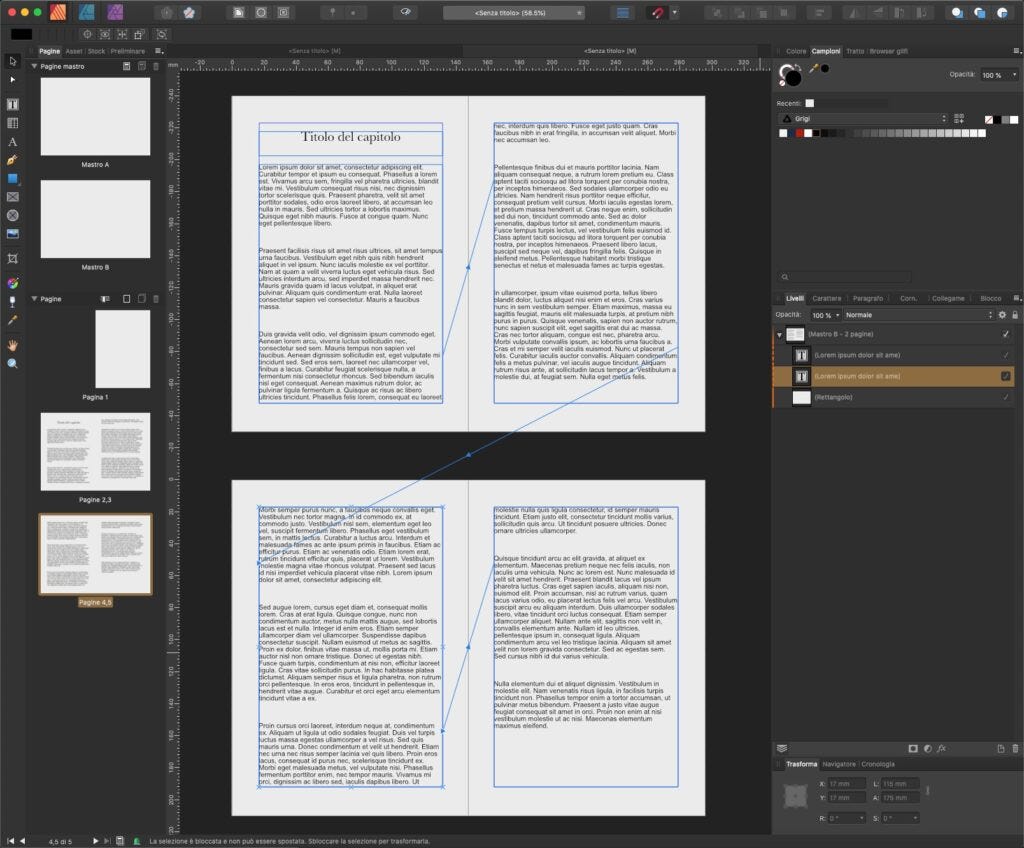The width and height of the screenshot is (1024, 848).
Task: Switch to the Paragrafo tab
Action: 868,298
